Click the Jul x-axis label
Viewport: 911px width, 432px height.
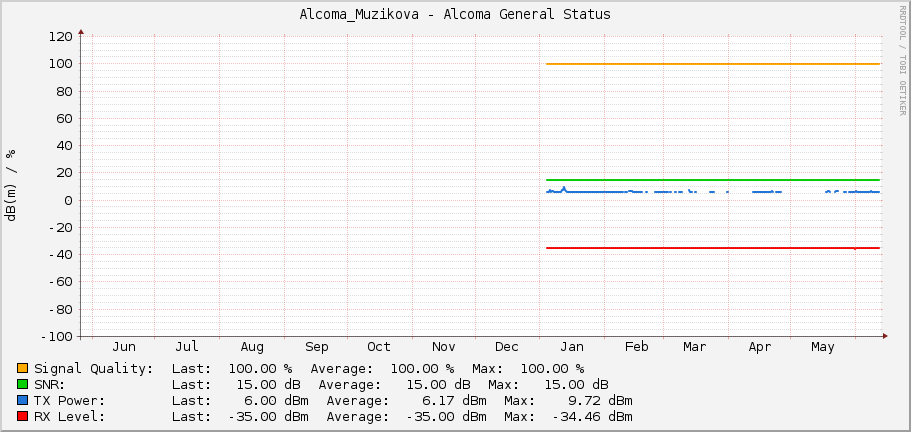click(187, 347)
